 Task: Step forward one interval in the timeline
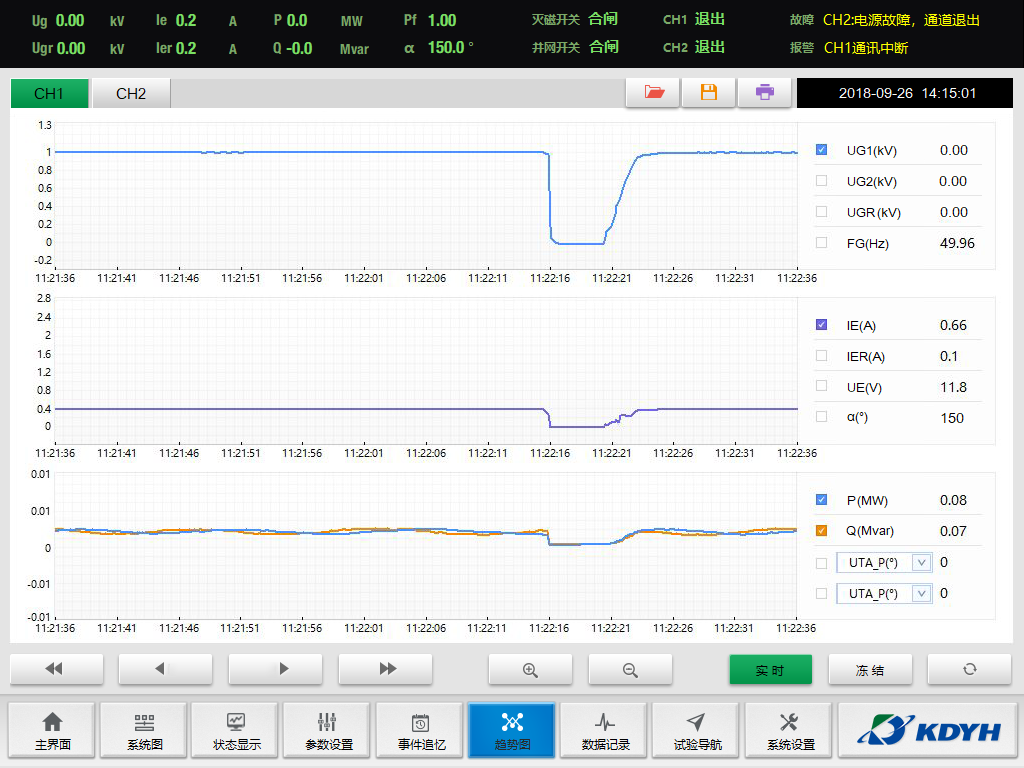pos(284,669)
